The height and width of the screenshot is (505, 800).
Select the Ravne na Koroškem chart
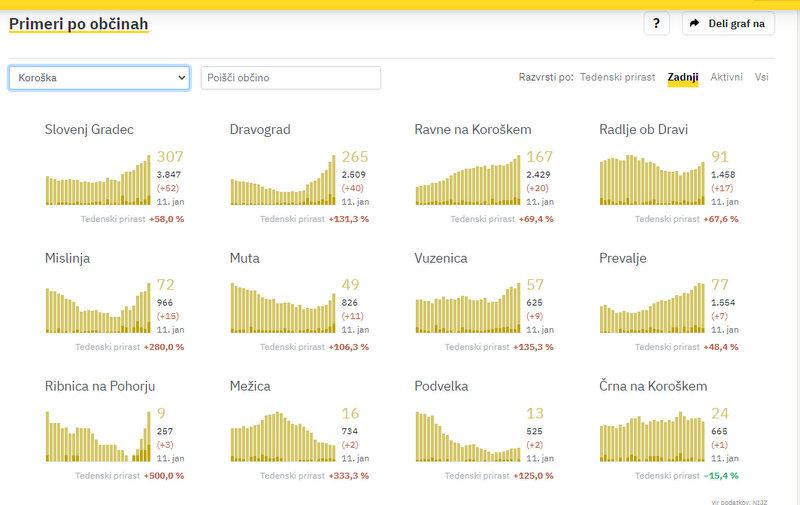468,180
